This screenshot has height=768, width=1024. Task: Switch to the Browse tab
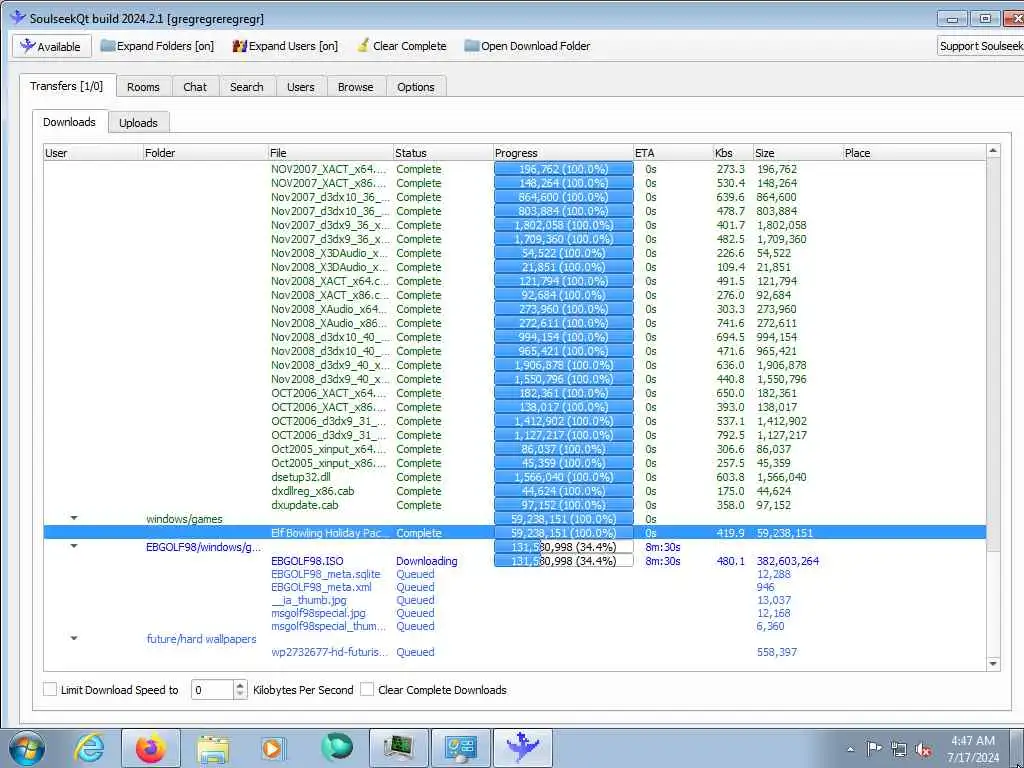356,87
